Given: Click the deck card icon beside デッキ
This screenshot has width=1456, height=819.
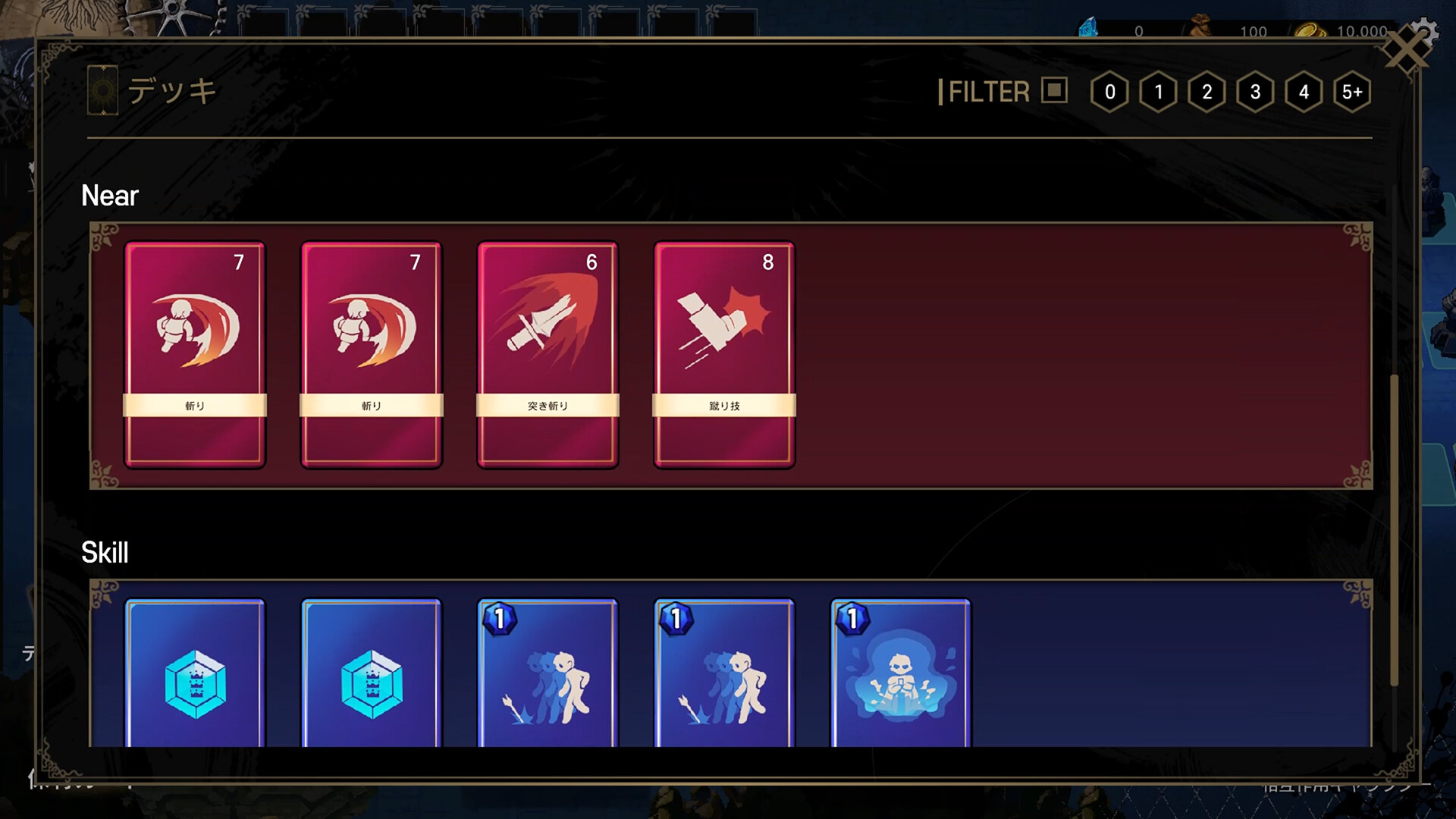Looking at the screenshot, I should (102, 90).
